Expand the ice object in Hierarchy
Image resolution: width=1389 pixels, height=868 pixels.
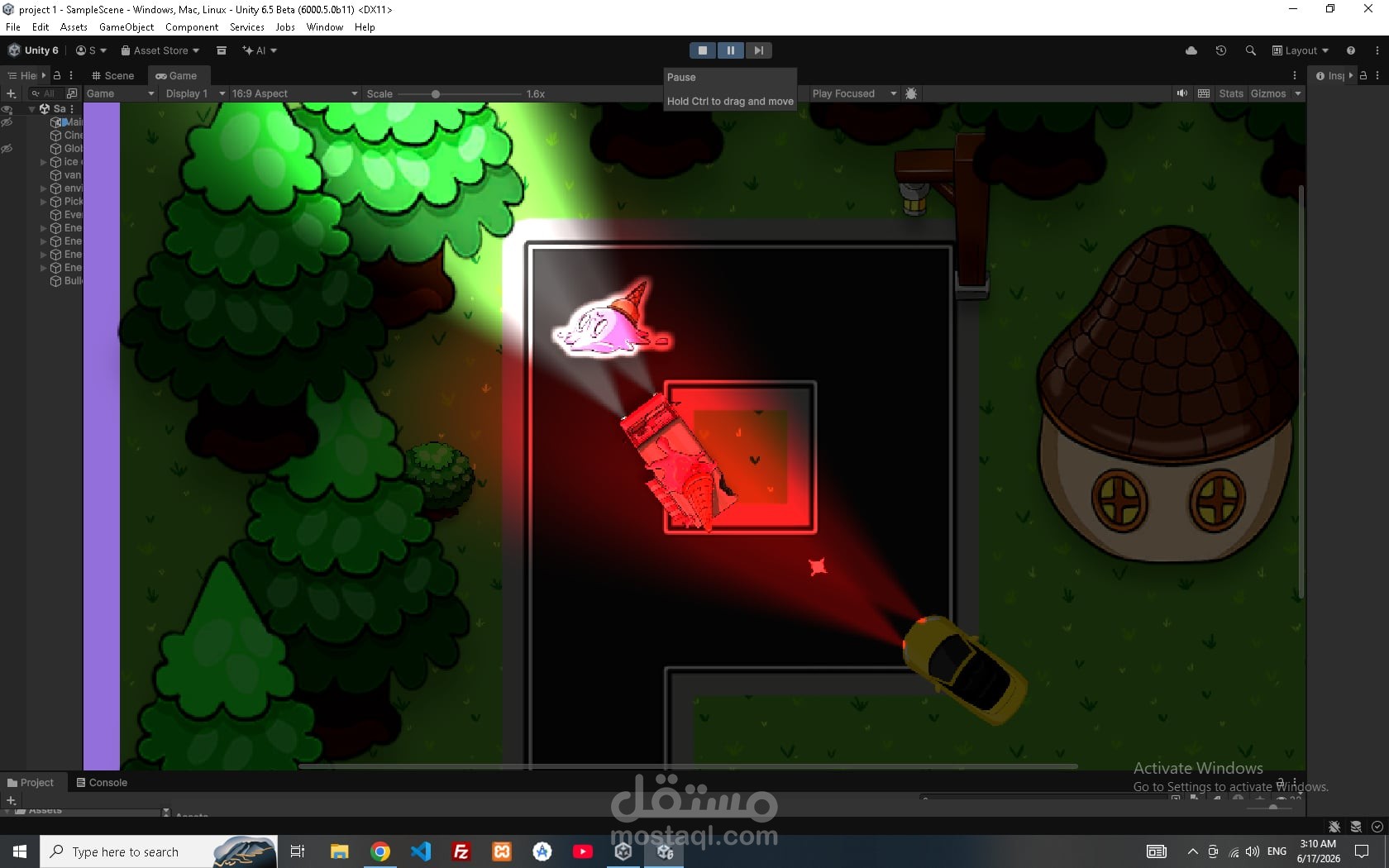(44, 162)
